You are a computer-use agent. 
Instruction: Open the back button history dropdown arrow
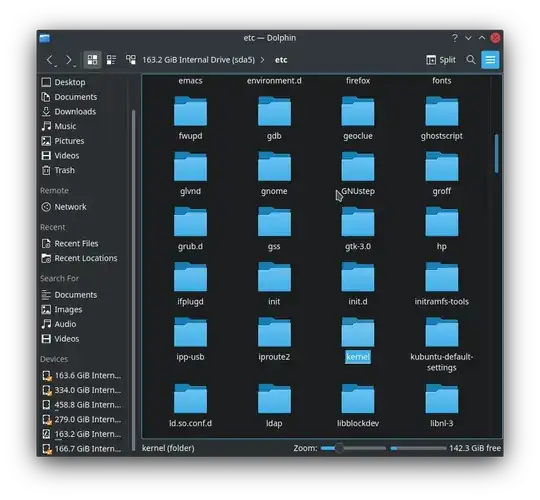coord(55,65)
